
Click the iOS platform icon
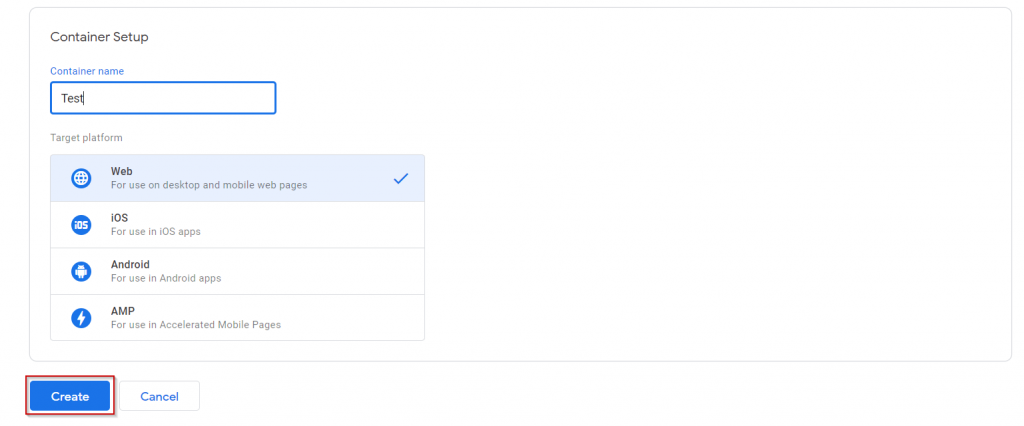pos(81,225)
